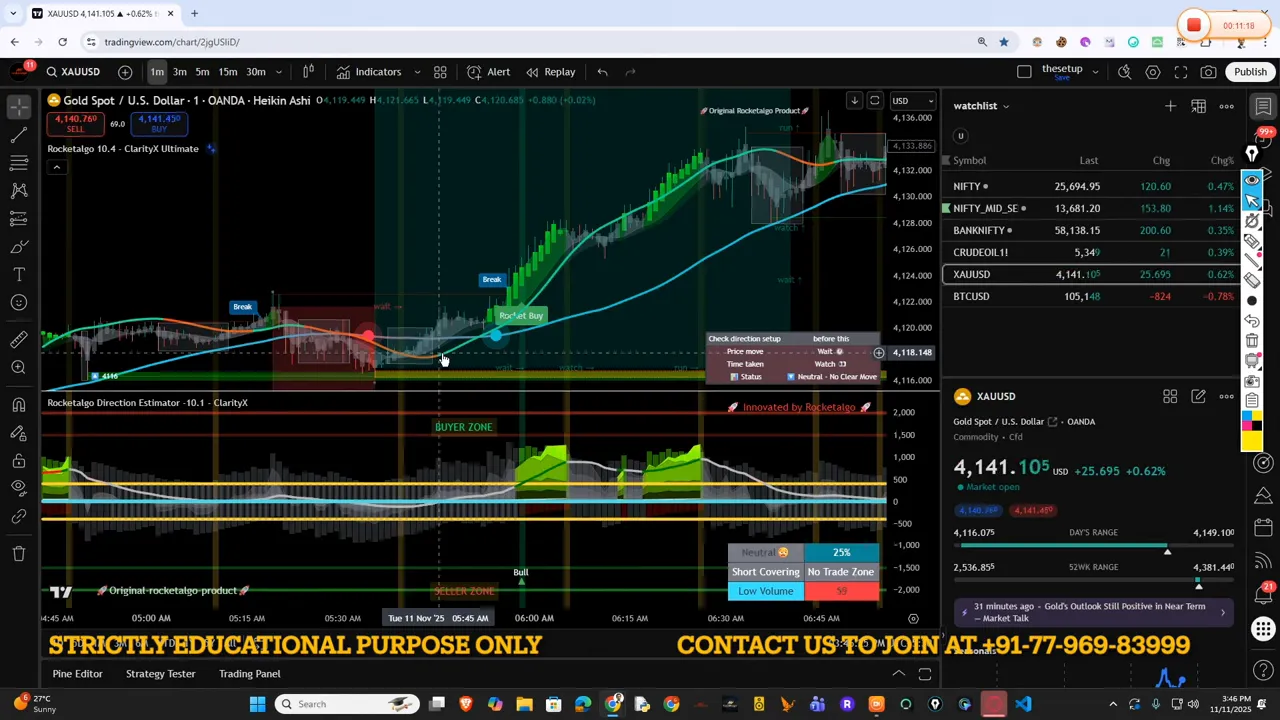
Task: Switch to the Pine Editor tab
Action: [x=77, y=674]
